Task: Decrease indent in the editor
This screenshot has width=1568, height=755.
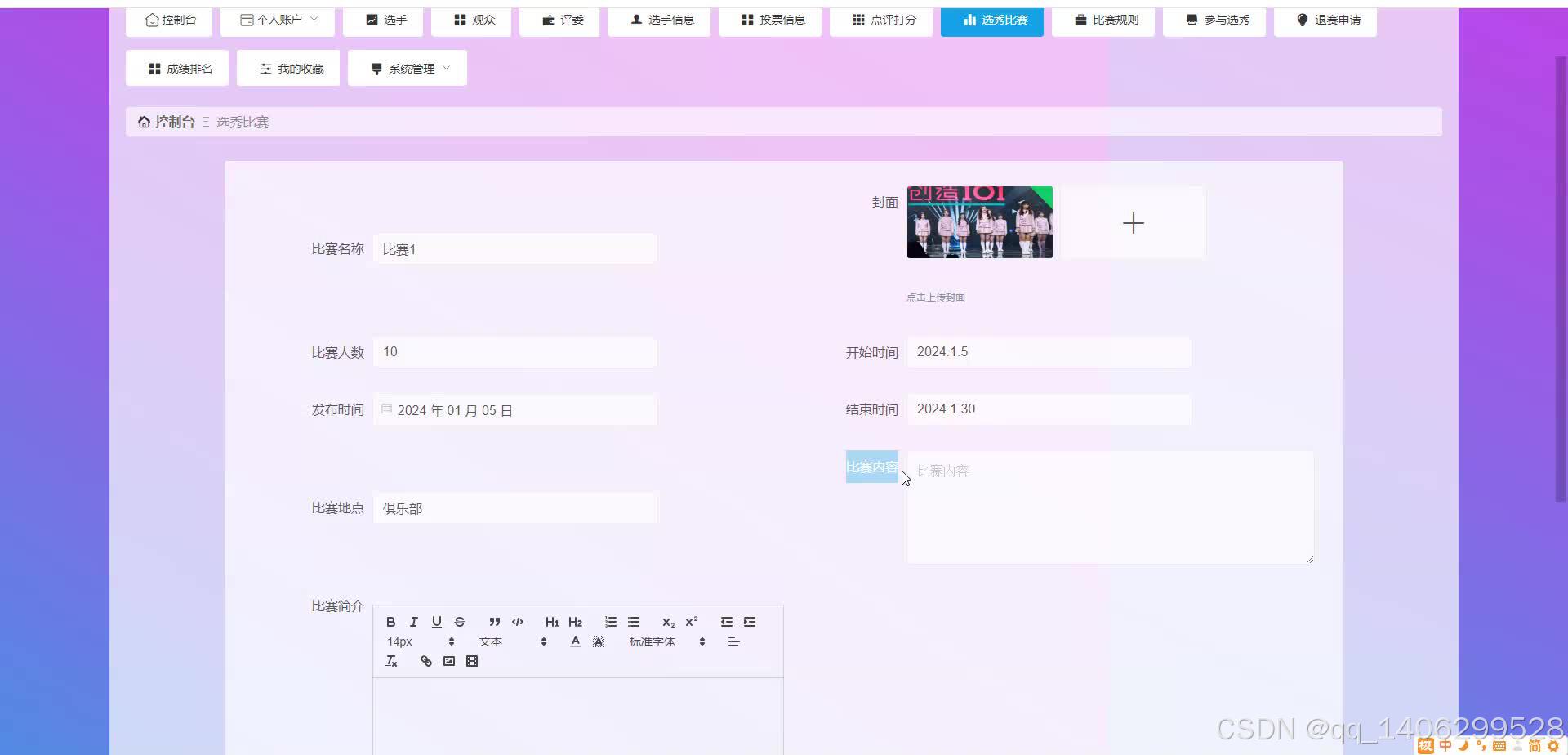Action: point(726,622)
